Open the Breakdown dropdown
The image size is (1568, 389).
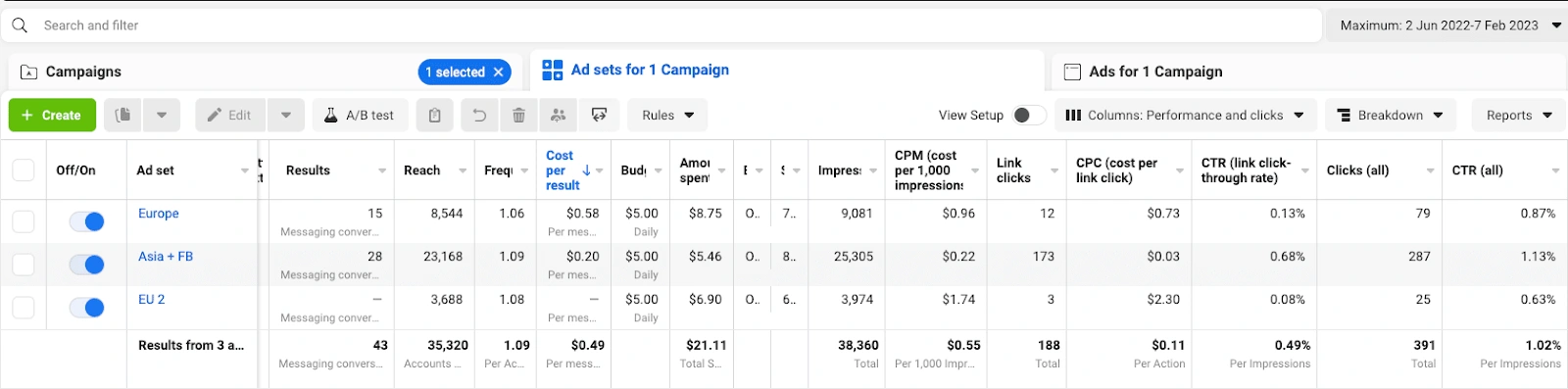pyautogui.click(x=1391, y=116)
